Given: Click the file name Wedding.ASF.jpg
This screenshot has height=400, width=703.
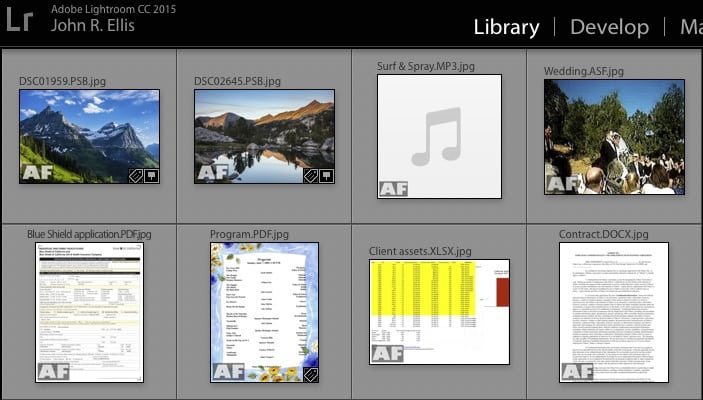Looking at the screenshot, I should pyautogui.click(x=584, y=71).
